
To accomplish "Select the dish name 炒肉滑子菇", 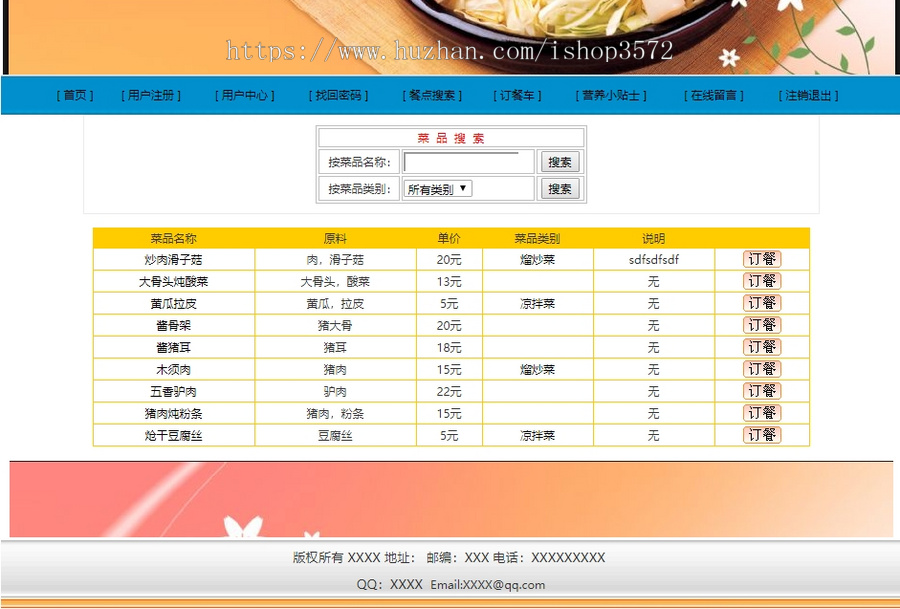I will [x=173, y=259].
